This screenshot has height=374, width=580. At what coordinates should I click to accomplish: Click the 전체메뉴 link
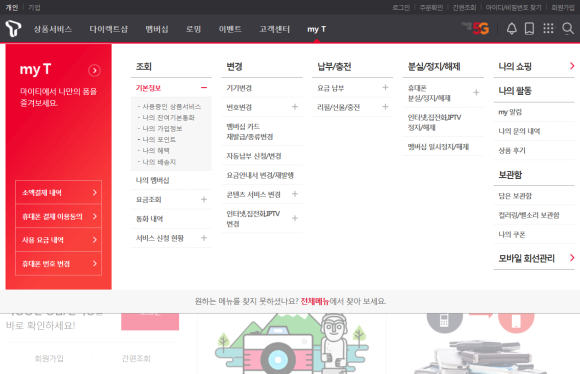coord(315,301)
